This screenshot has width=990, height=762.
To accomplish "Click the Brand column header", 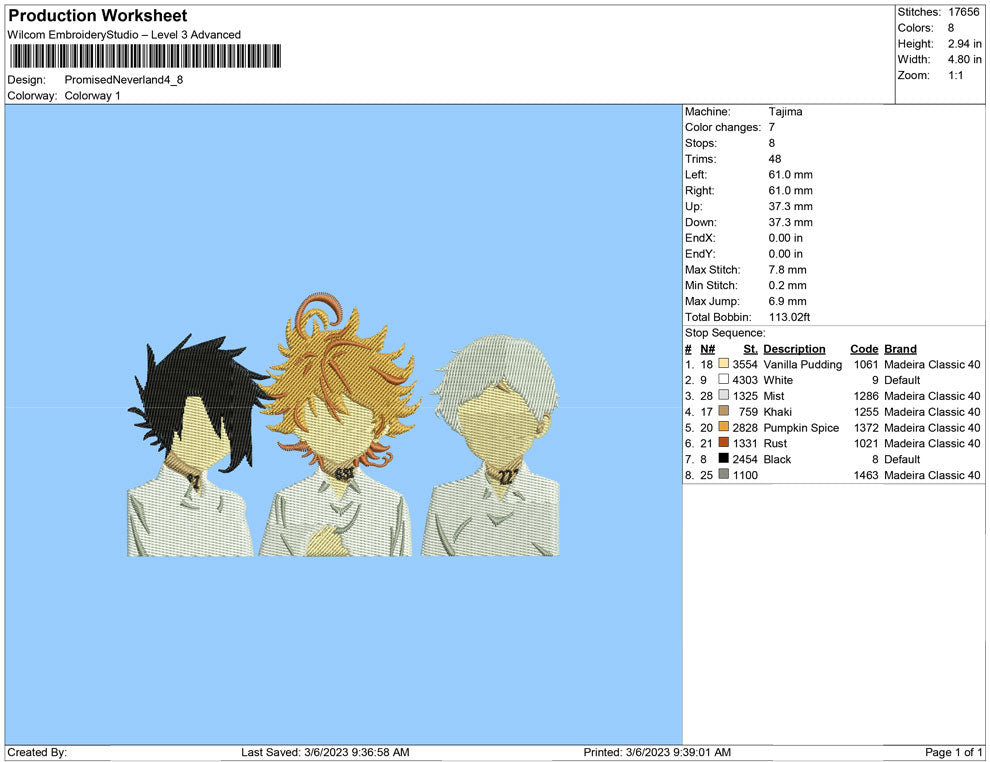I will [900, 348].
